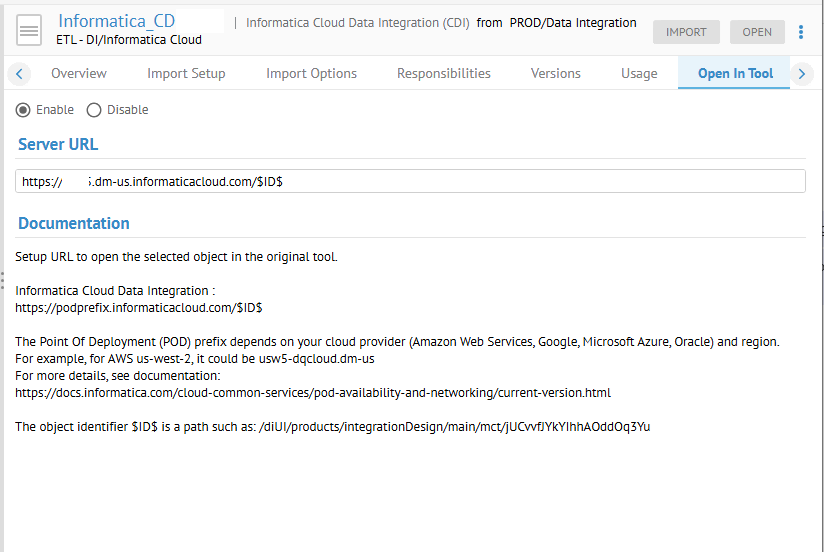Select the Open In Tool tab
This screenshot has height=552, width=824.
[735, 73]
